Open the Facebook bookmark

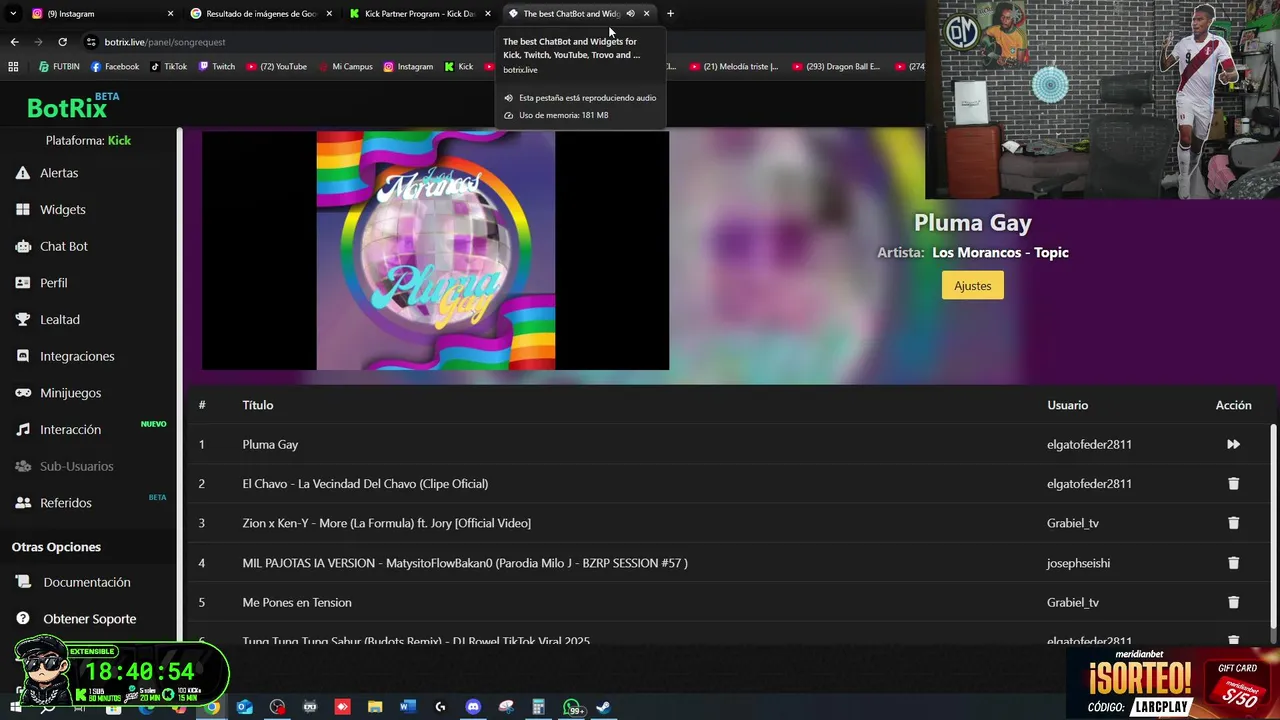click(x=114, y=67)
